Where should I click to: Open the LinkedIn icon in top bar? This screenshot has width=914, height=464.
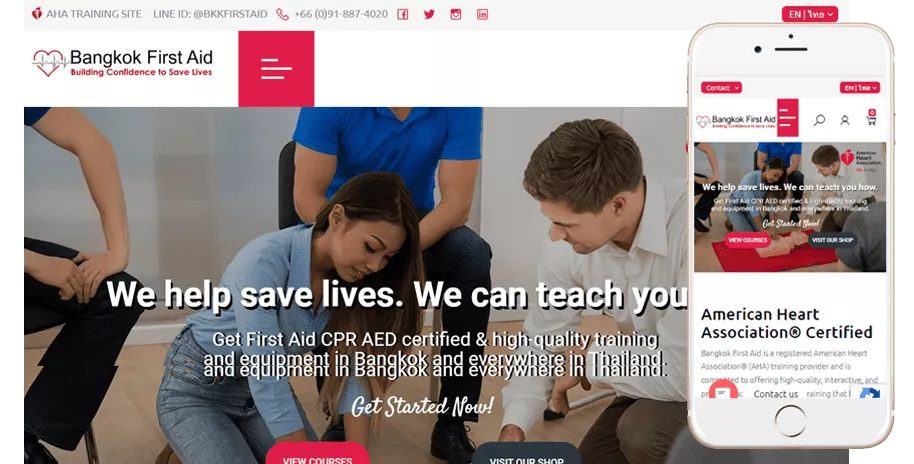coord(482,15)
